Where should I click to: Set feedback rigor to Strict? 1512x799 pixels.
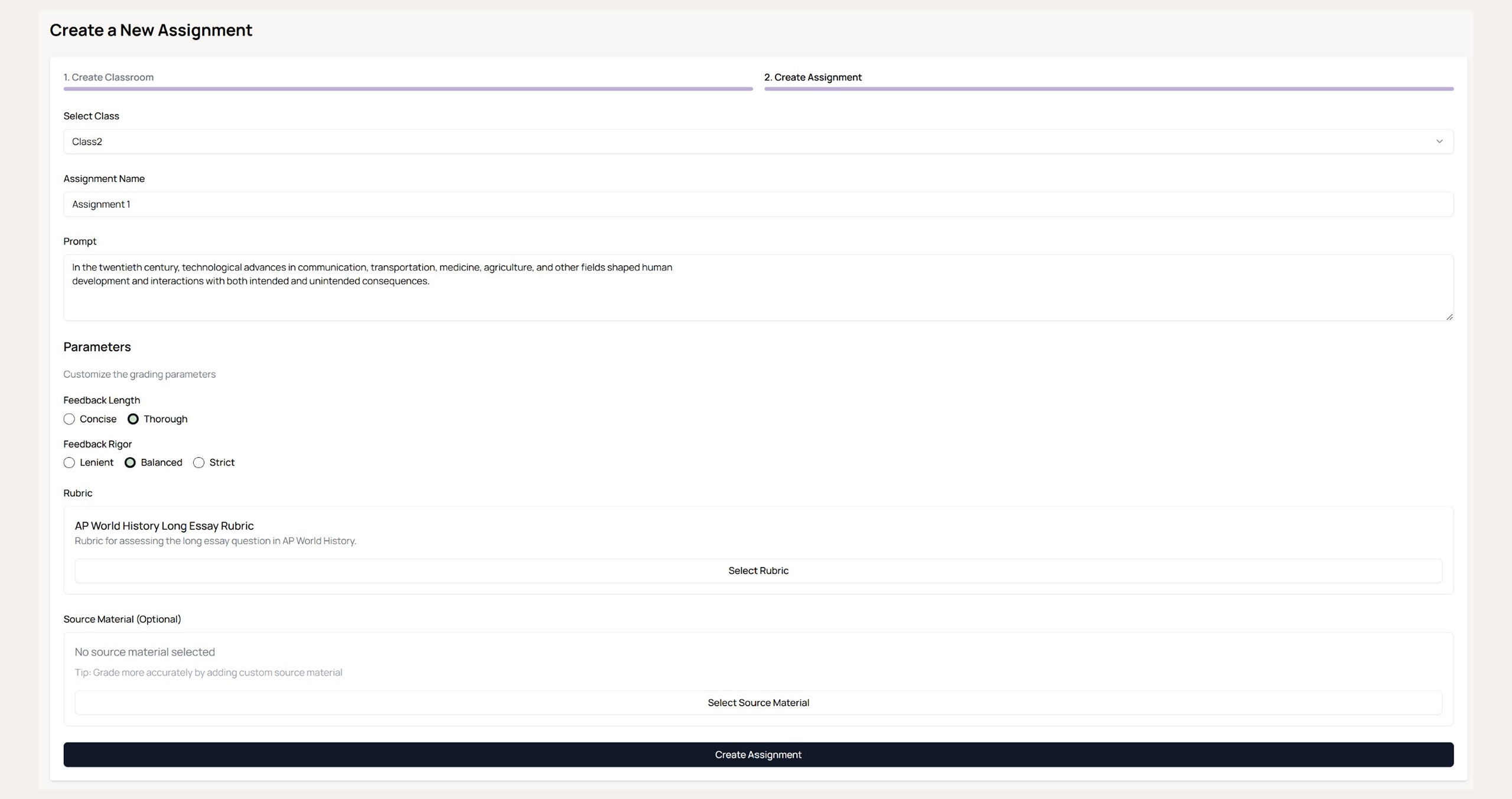(199, 463)
